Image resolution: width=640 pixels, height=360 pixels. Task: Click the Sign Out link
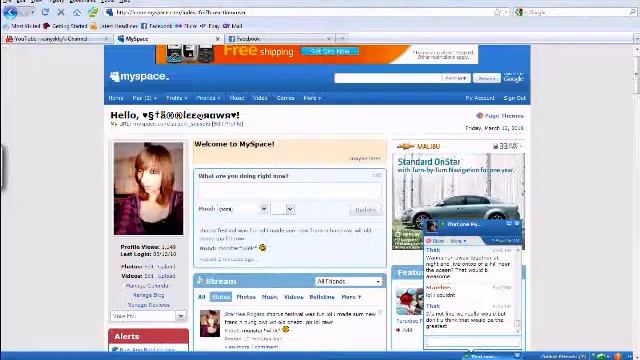[515, 98]
